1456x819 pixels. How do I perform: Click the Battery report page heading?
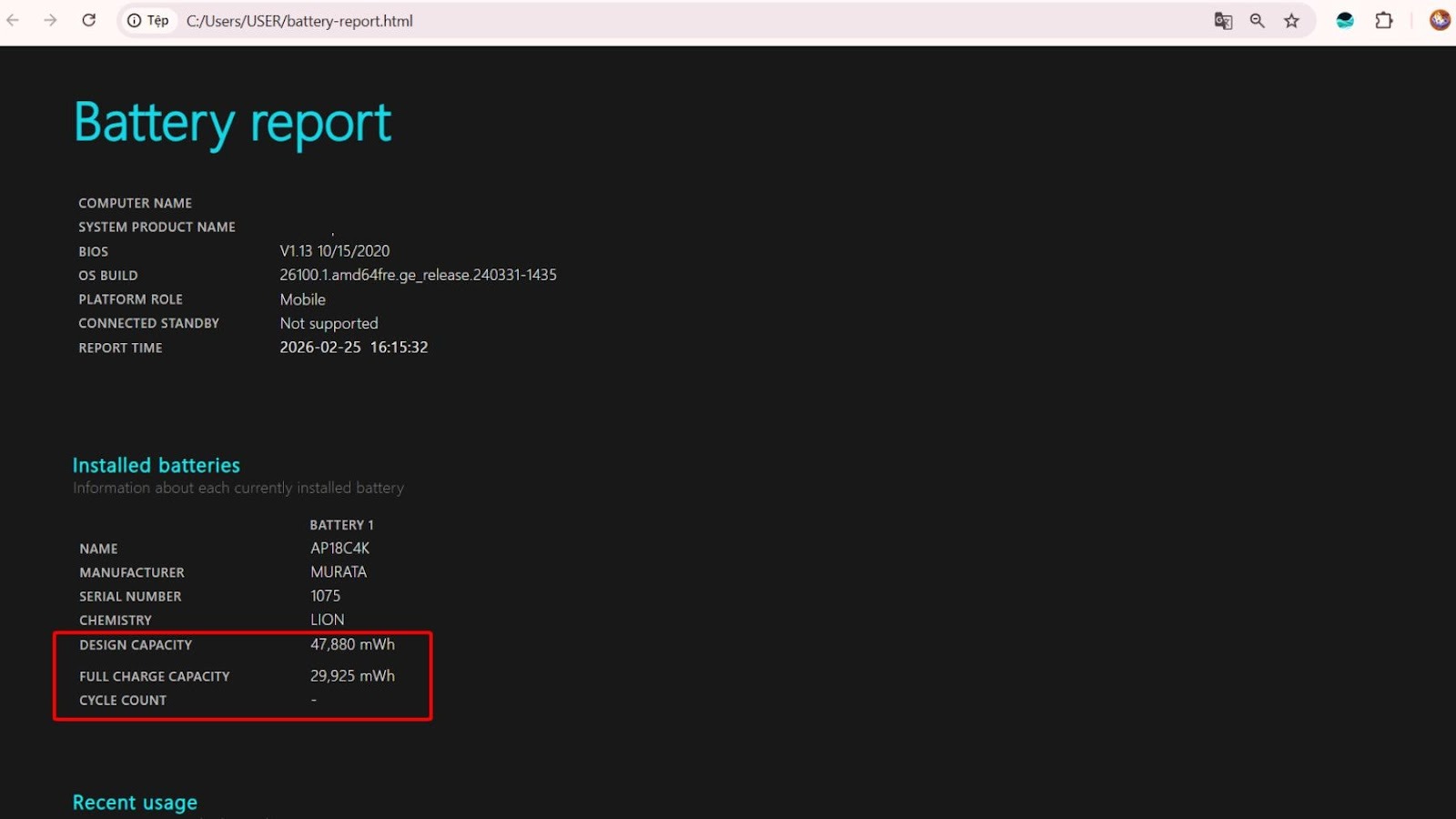(x=233, y=124)
